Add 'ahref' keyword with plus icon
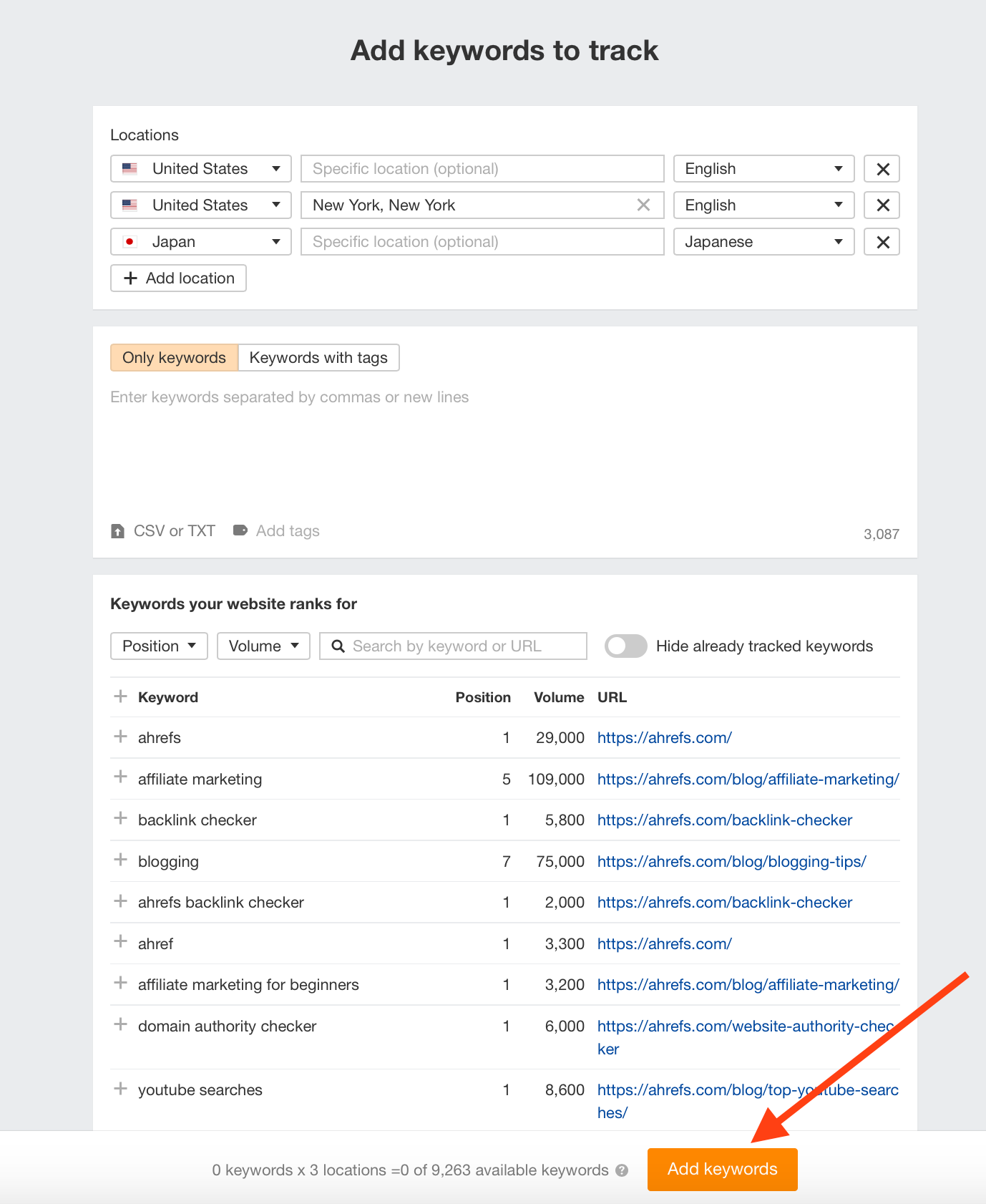 (121, 941)
